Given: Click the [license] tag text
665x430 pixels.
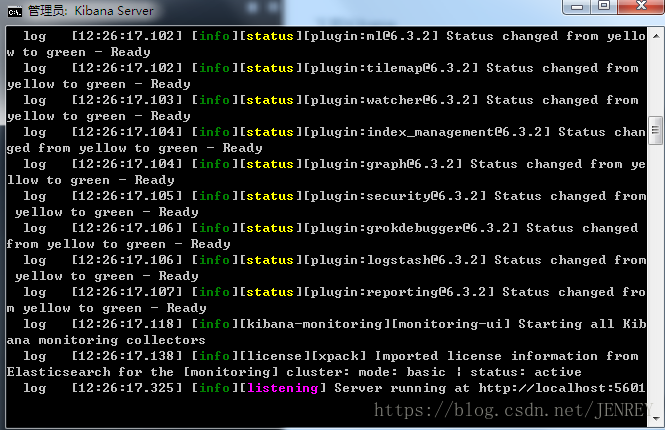Looking at the screenshot, I should (275, 356).
